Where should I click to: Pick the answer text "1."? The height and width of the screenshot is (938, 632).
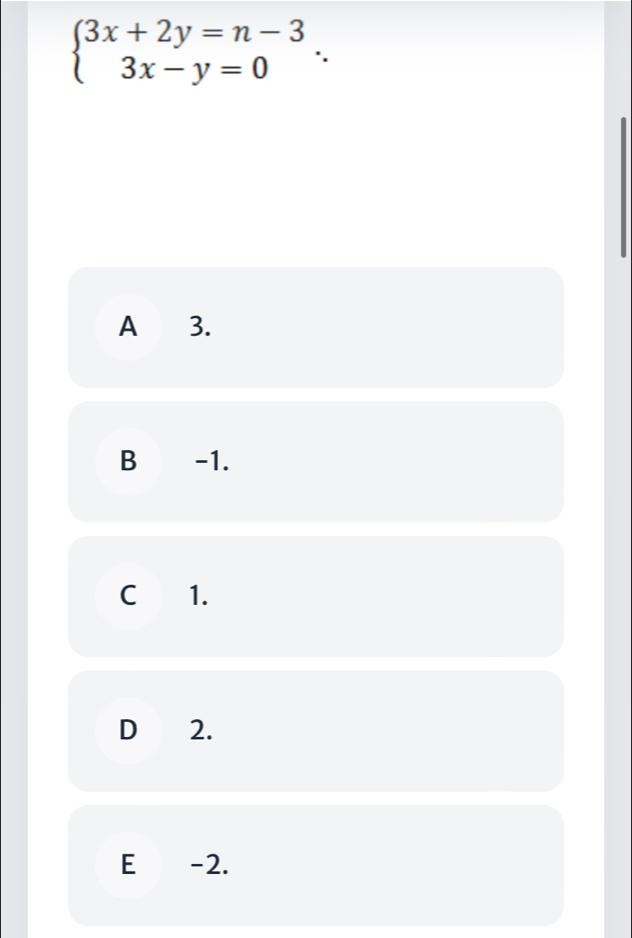(x=199, y=596)
